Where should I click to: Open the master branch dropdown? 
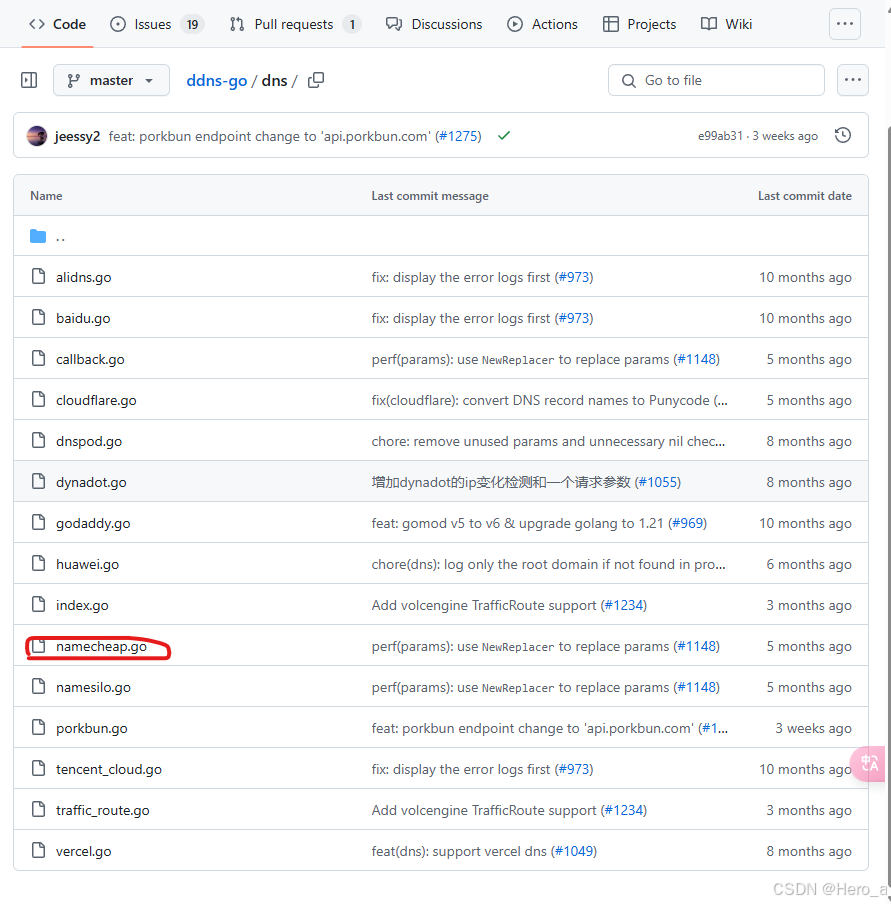coord(111,80)
